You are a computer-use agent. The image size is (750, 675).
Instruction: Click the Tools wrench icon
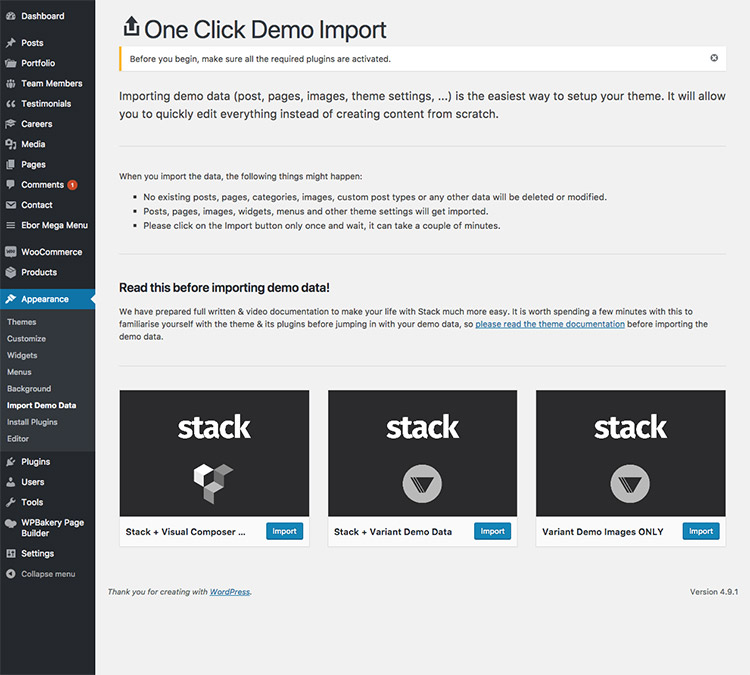10,502
